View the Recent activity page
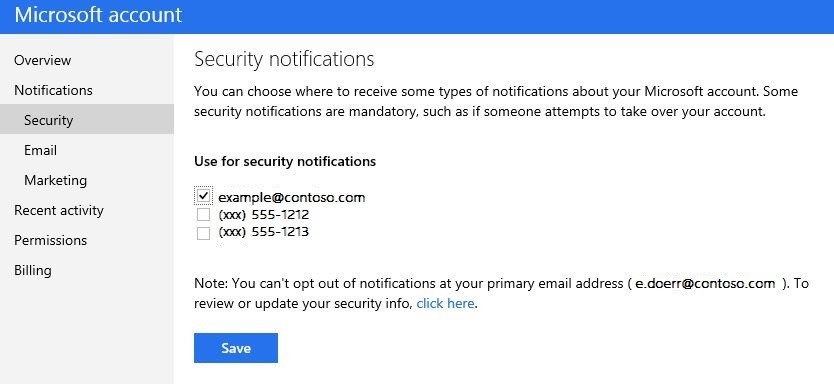Image resolution: width=834 pixels, height=384 pixels. (x=59, y=210)
